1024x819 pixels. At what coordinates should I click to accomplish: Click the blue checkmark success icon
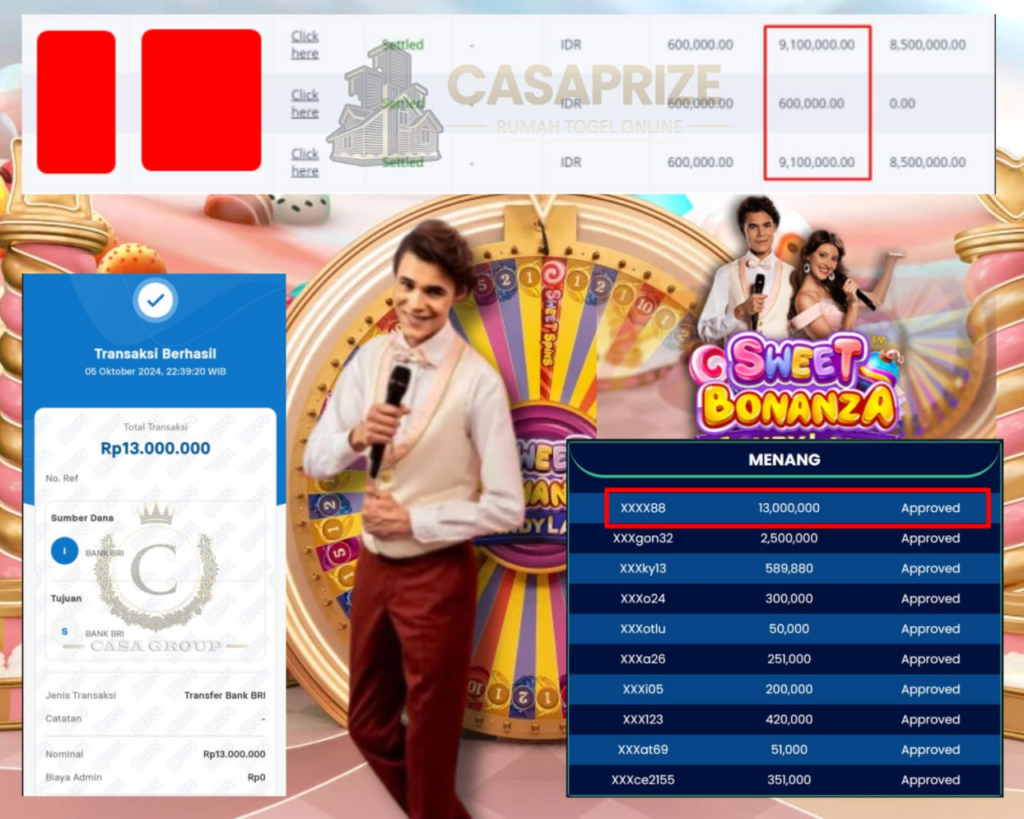click(155, 301)
